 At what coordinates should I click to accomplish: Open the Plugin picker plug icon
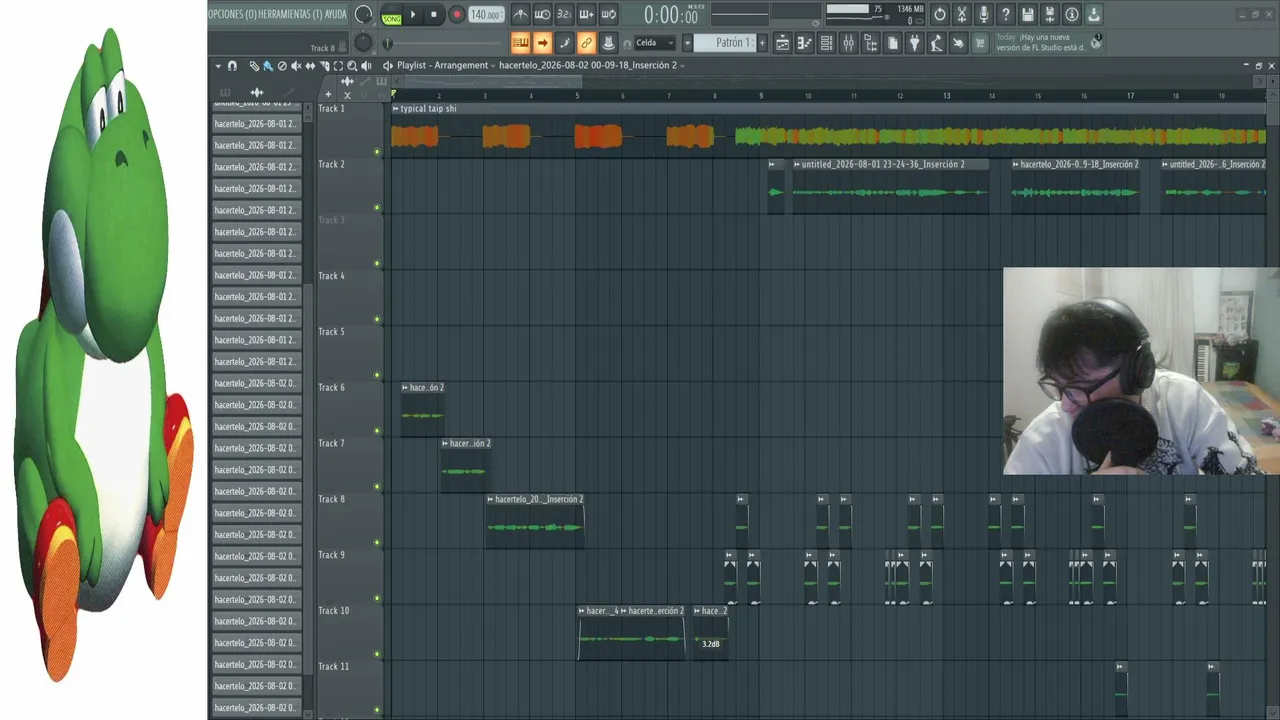click(x=914, y=43)
